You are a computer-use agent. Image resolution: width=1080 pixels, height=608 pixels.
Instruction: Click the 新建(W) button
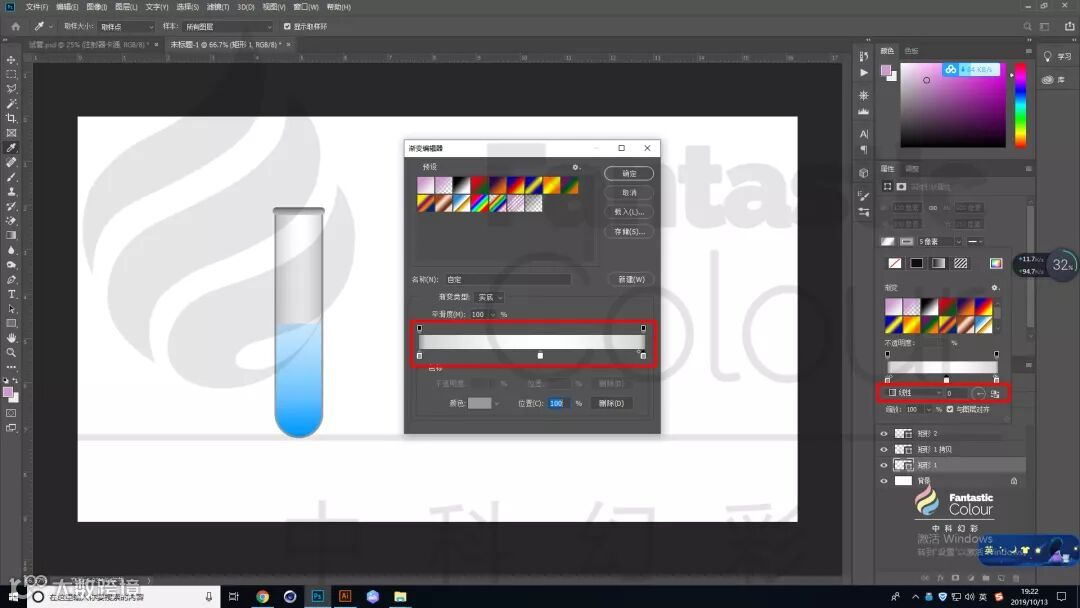point(631,280)
